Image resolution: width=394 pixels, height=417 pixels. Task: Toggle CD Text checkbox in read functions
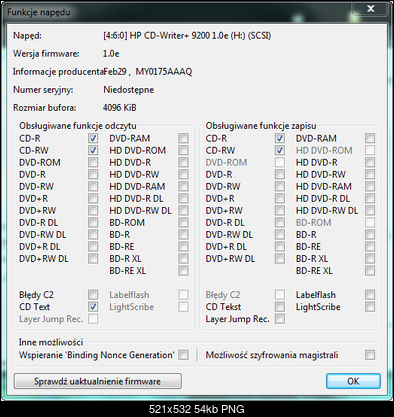(93, 307)
